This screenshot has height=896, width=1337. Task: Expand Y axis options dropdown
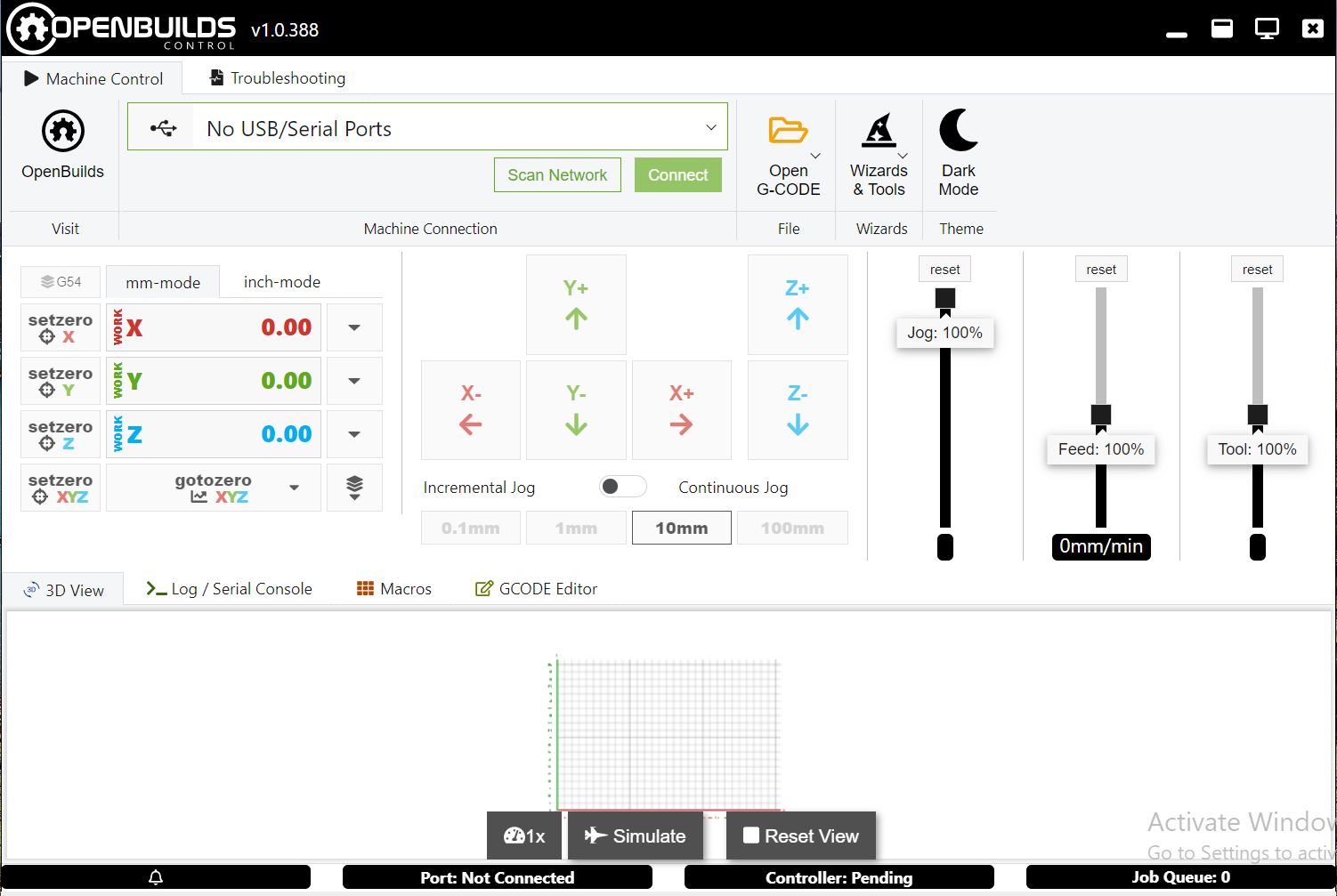coord(354,381)
